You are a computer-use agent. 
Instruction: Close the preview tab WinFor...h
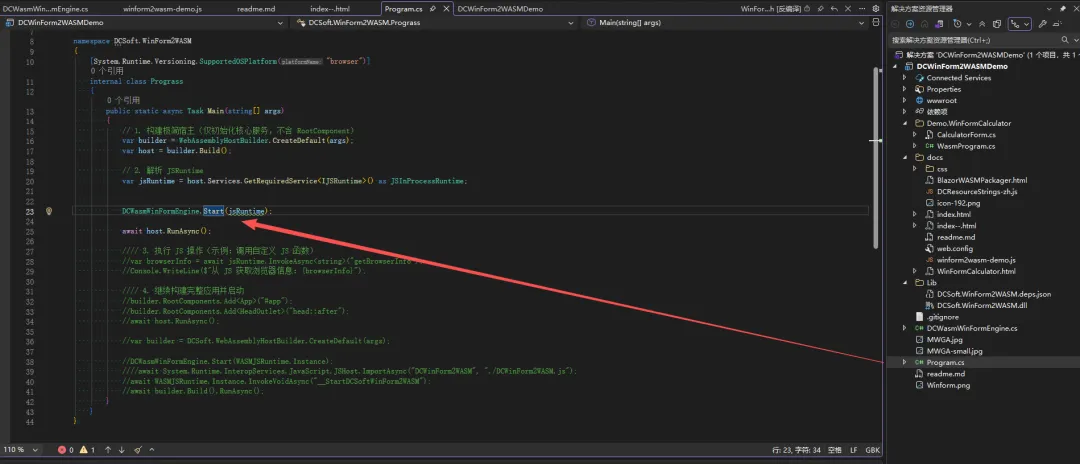pos(848,9)
